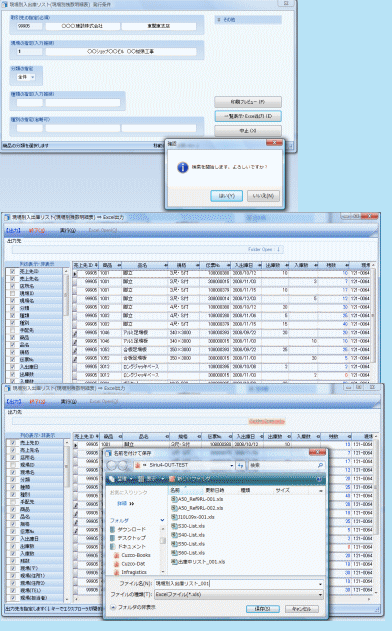Click 実行(G) menu in the middle window
This screenshot has width=392, height=631.
pos(68,231)
